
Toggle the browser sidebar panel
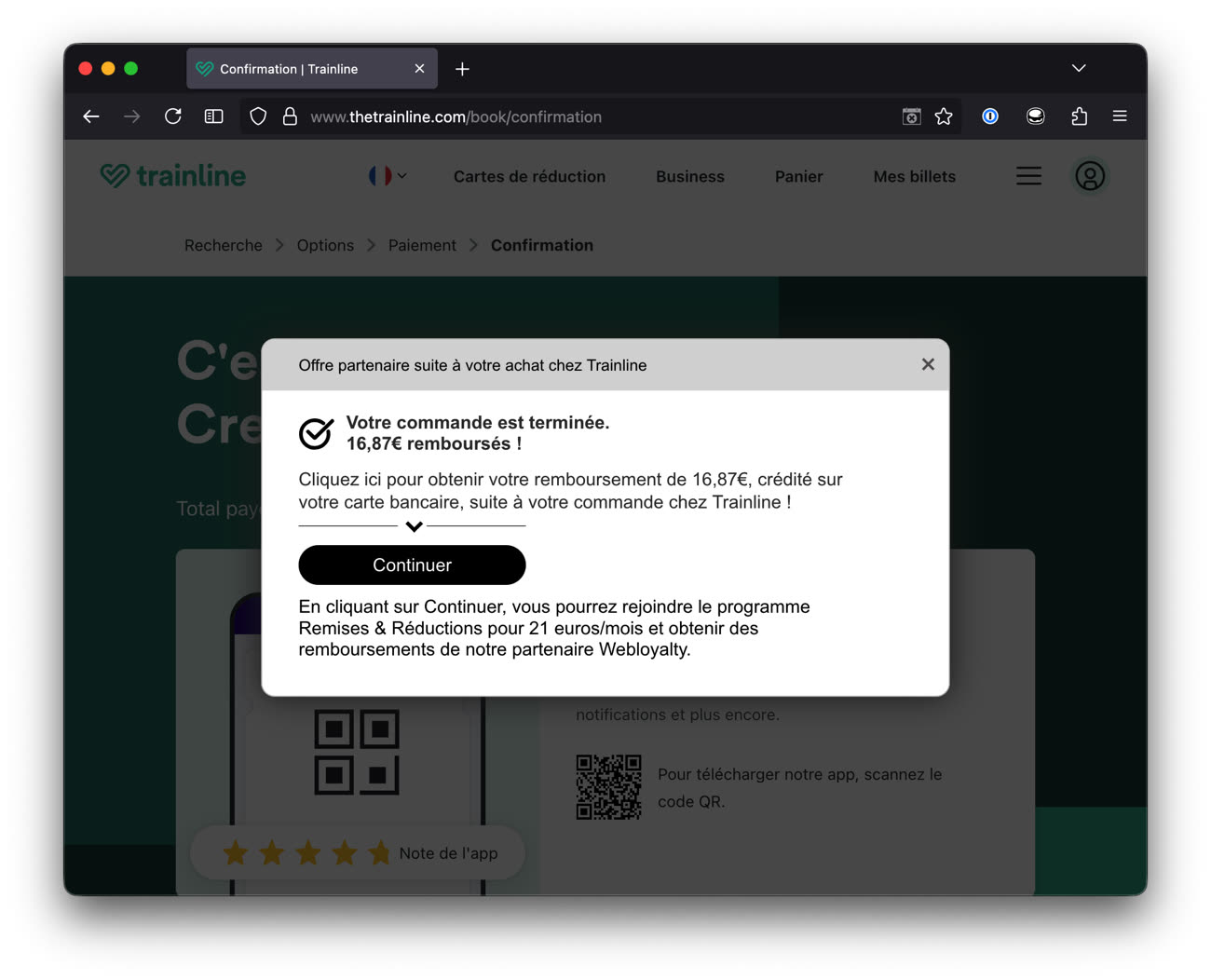coord(214,116)
